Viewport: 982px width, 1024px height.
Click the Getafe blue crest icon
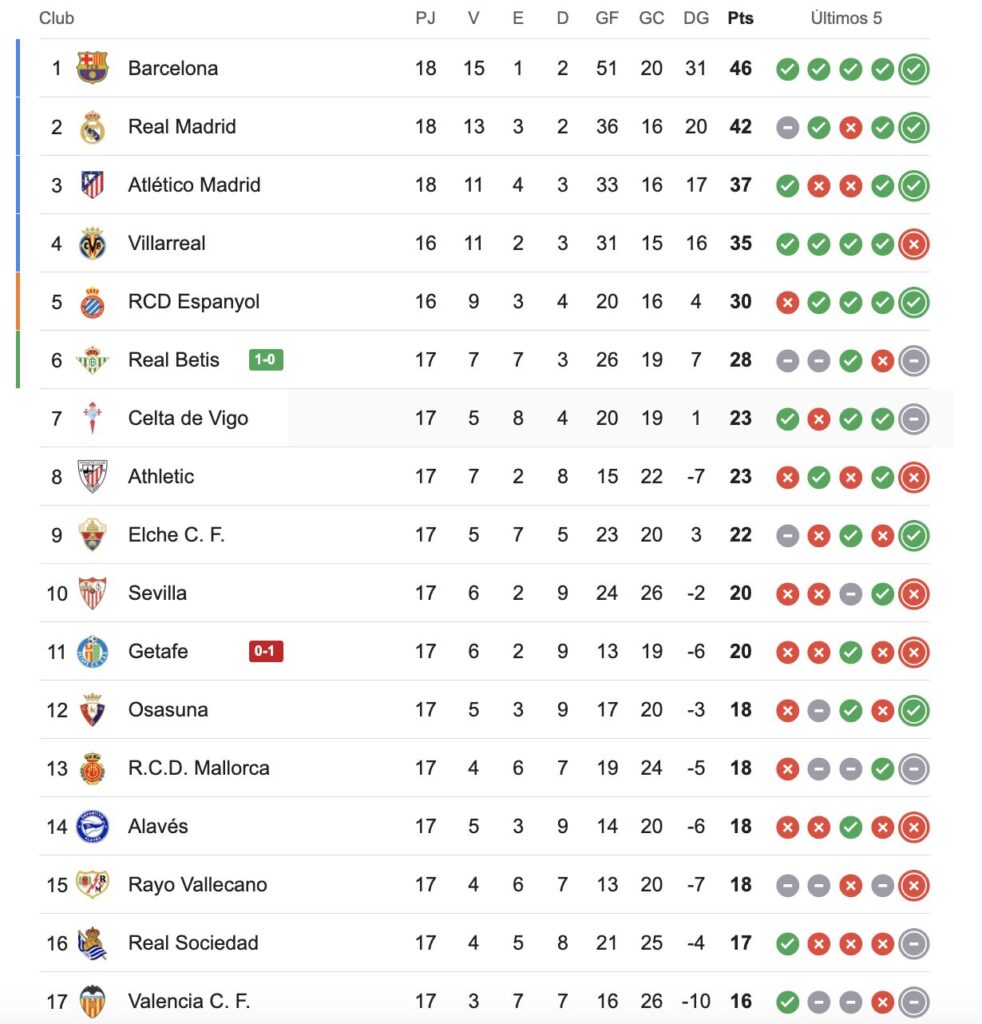(92, 652)
